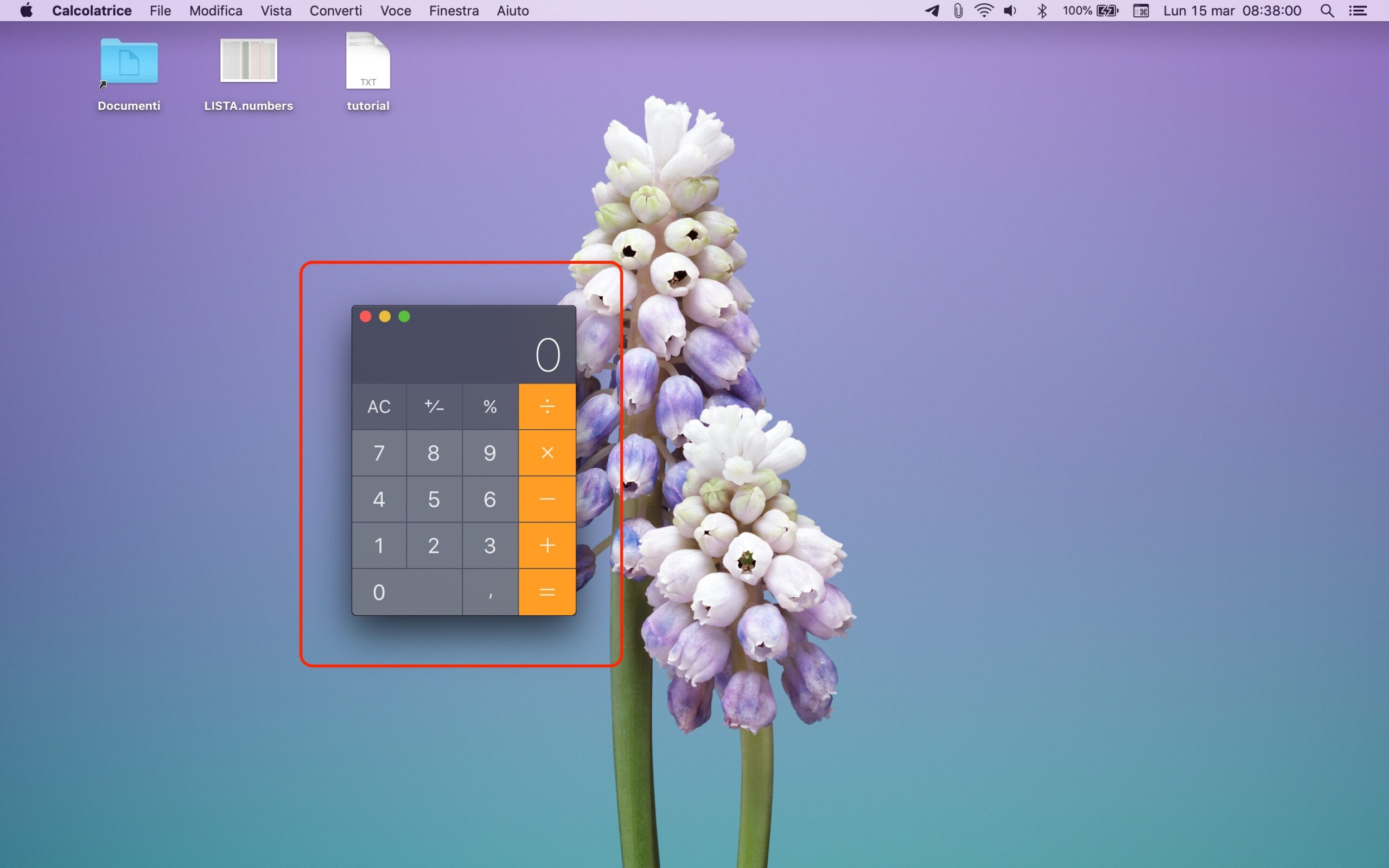Image resolution: width=1389 pixels, height=868 pixels.
Task: Toggle sign with the +/- key
Action: (434, 406)
